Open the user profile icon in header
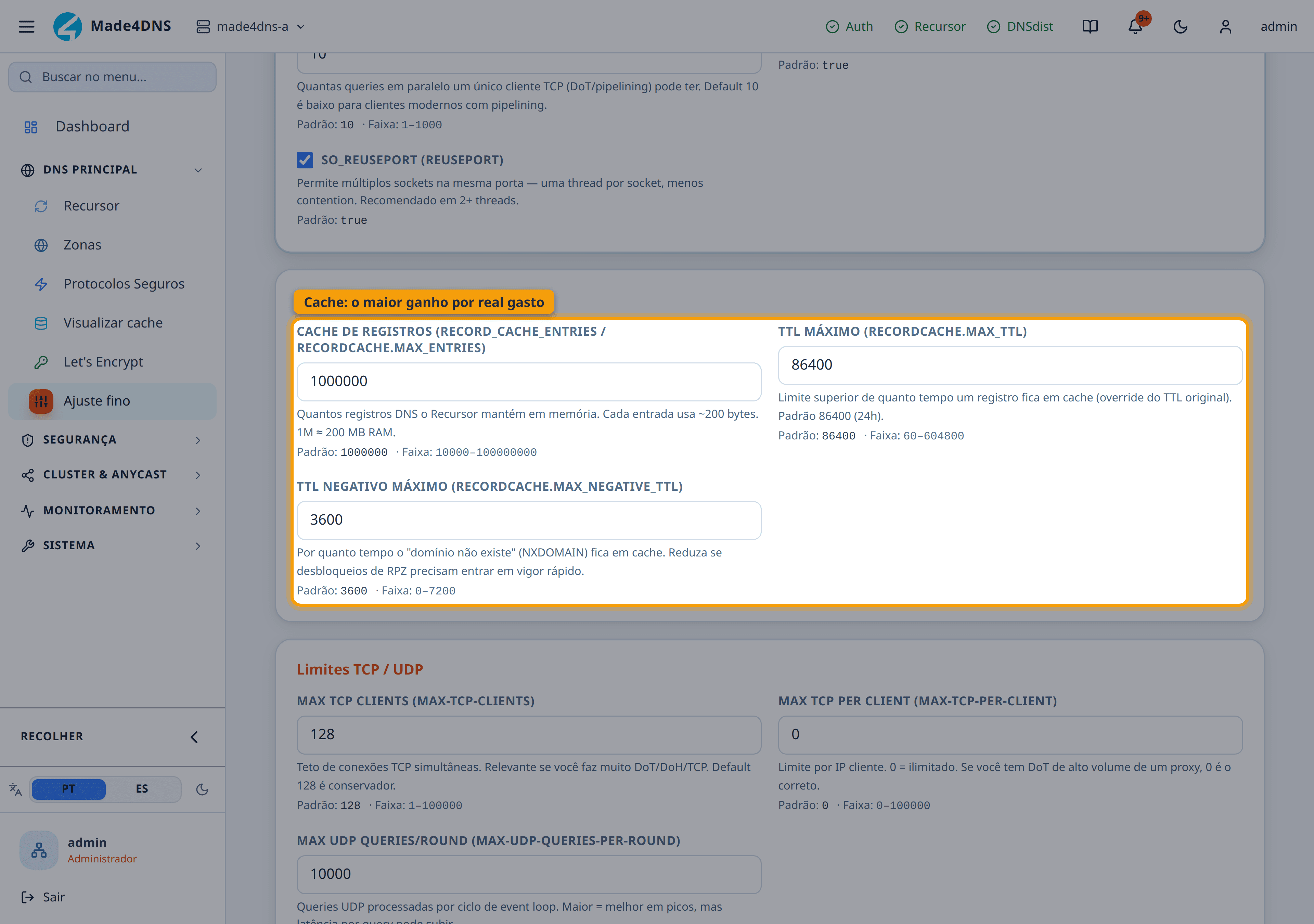Screen dimensions: 1314x924 1225,26
